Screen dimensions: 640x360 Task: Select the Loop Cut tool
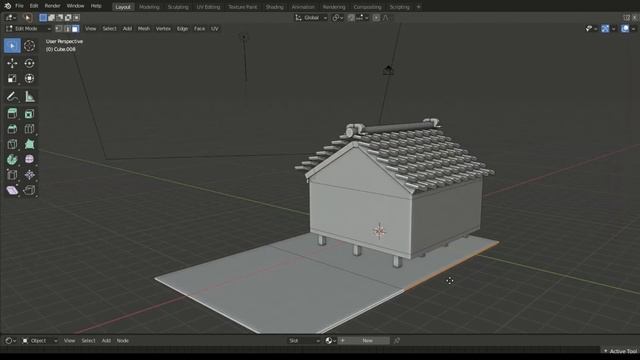(29, 129)
